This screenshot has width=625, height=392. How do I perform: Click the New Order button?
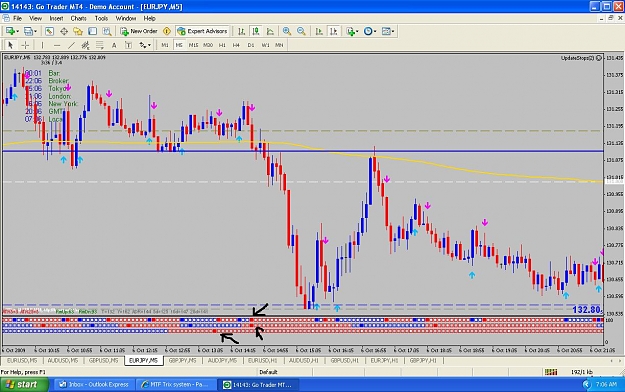[139, 31]
